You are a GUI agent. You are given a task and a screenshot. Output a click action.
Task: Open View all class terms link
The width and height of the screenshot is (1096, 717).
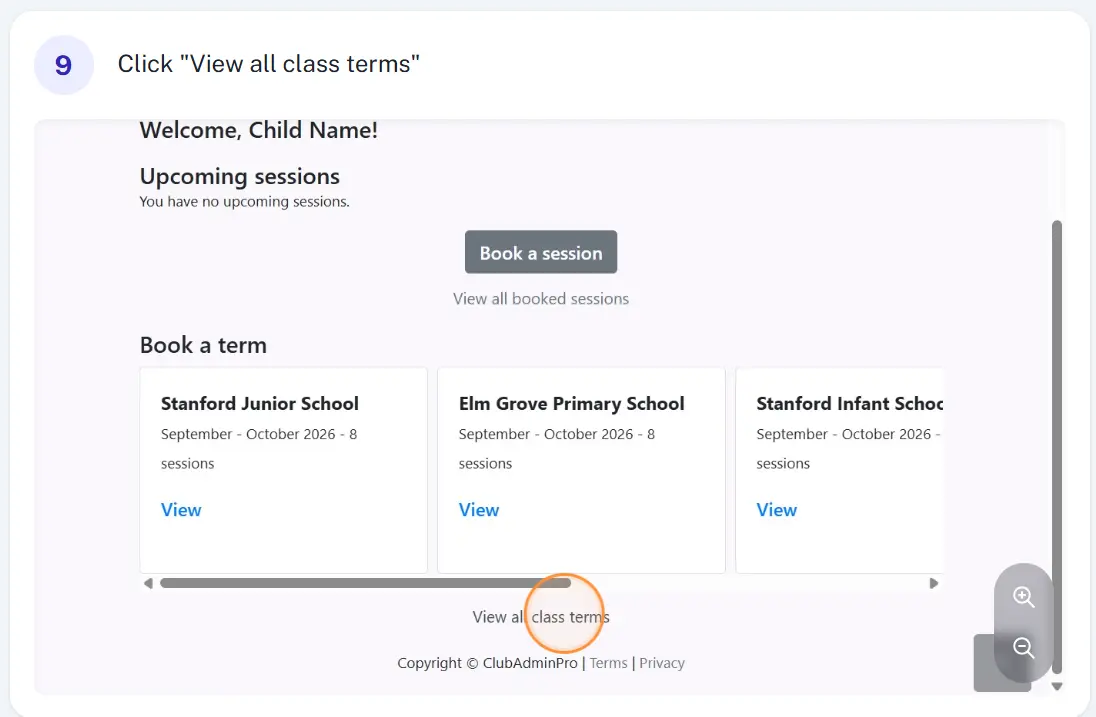coord(541,617)
